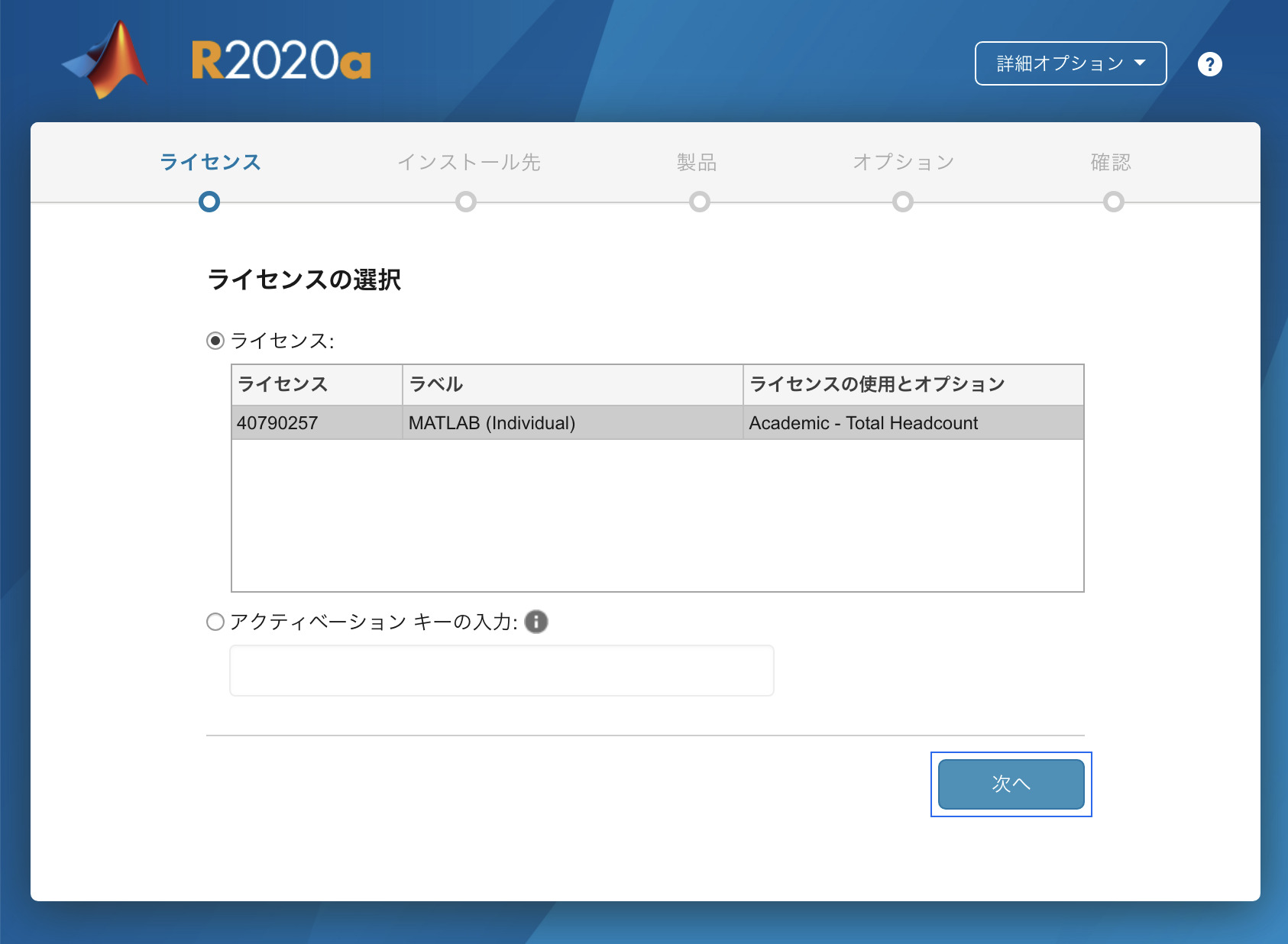Go to the インストール先 step tab
Screen dimensions: 1288x944
coord(468,162)
